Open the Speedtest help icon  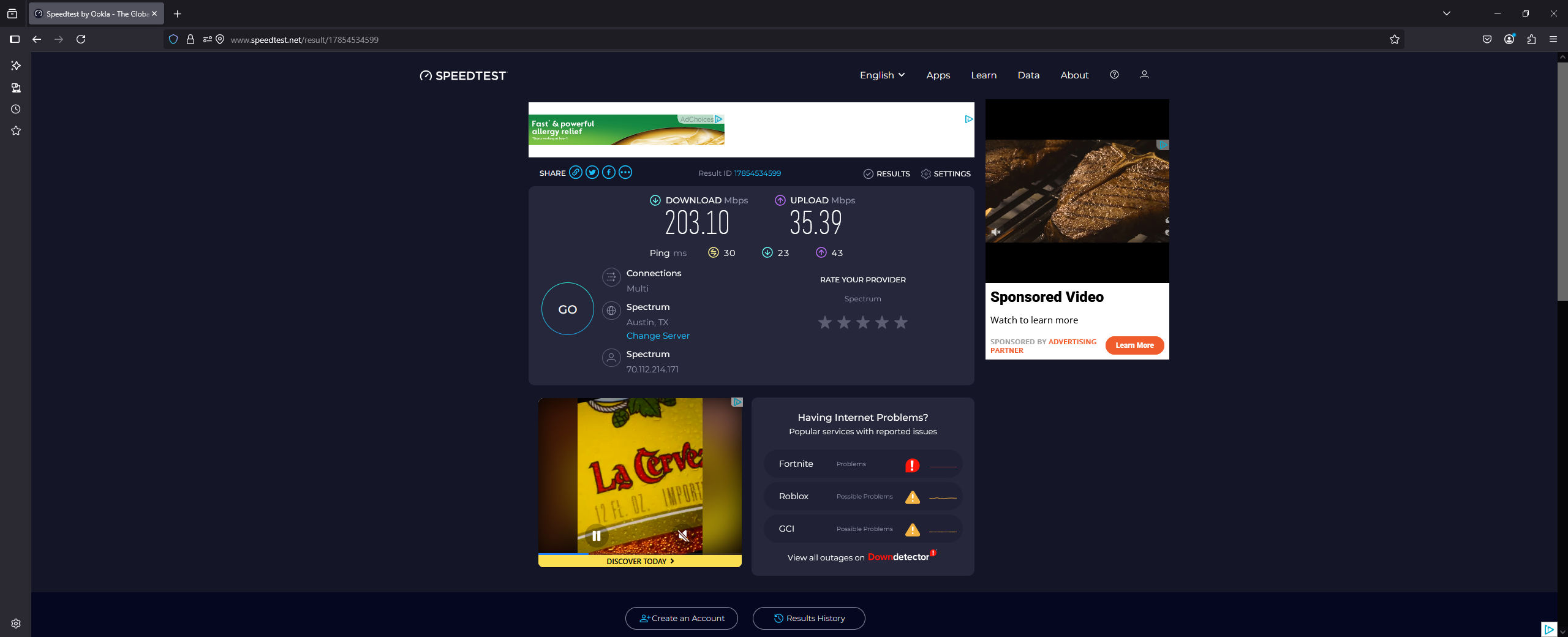pyautogui.click(x=1114, y=75)
